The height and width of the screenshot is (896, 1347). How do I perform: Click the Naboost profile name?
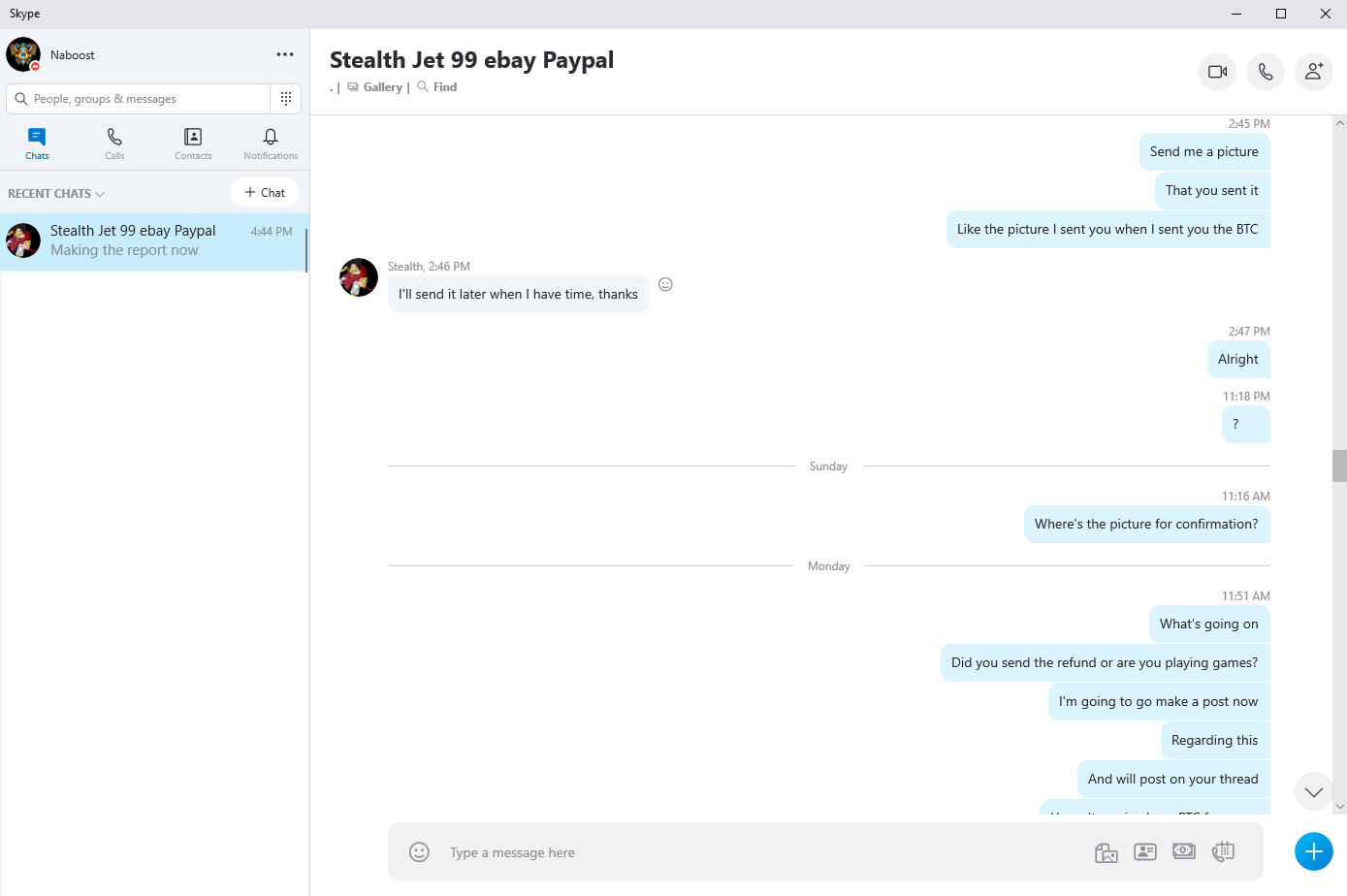tap(73, 55)
